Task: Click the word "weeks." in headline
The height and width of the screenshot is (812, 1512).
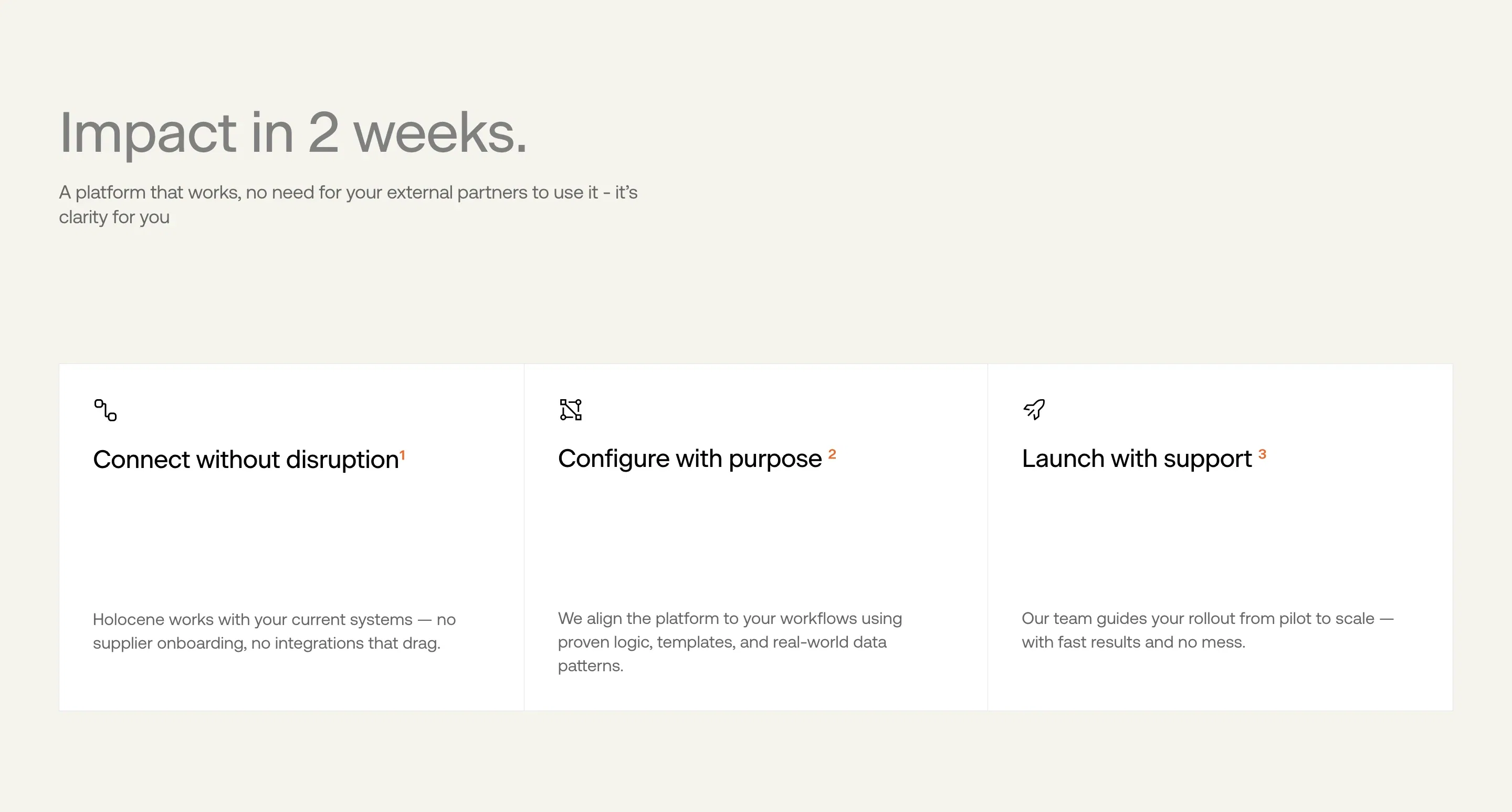Action: (440, 133)
